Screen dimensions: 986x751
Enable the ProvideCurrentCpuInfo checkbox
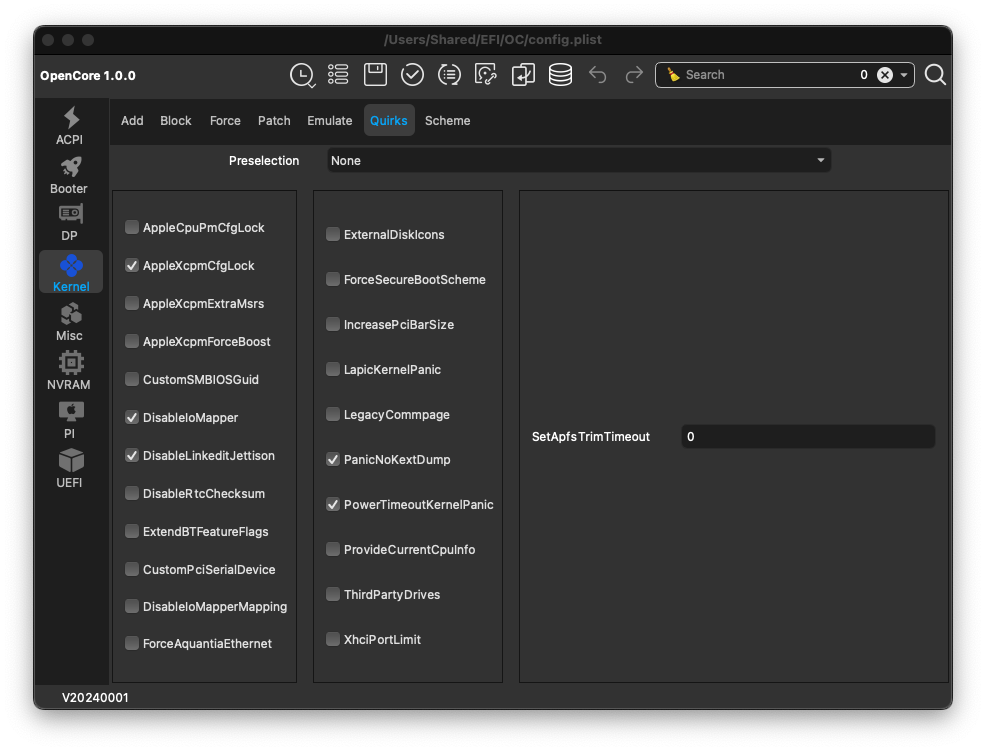[333, 549]
